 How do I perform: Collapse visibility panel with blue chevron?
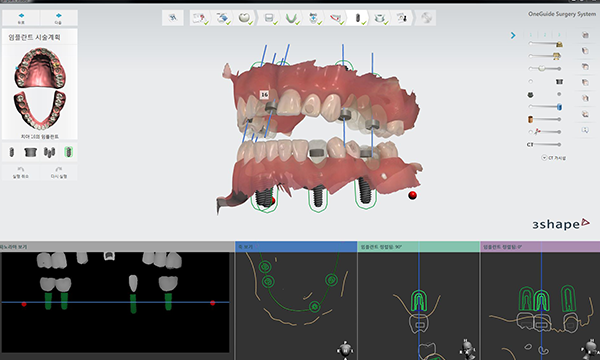point(513,35)
